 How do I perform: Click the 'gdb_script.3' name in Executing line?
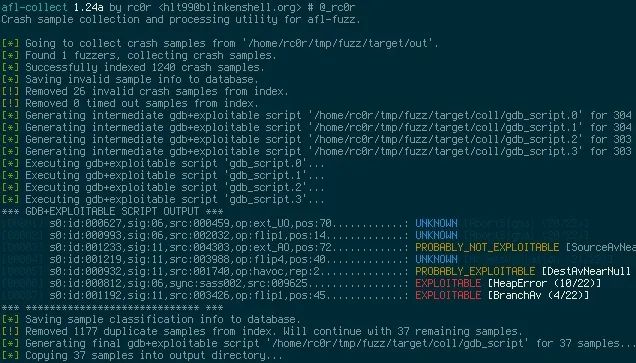[x=265, y=200]
